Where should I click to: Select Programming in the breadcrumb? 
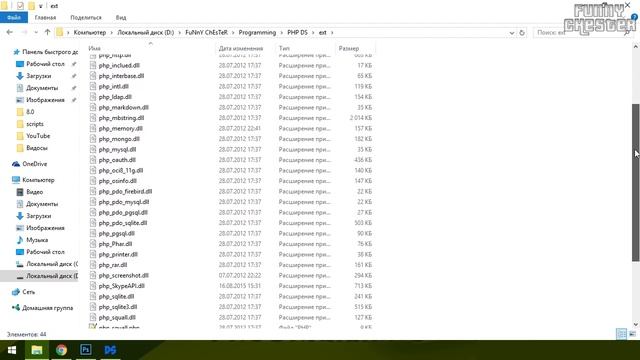(x=257, y=32)
